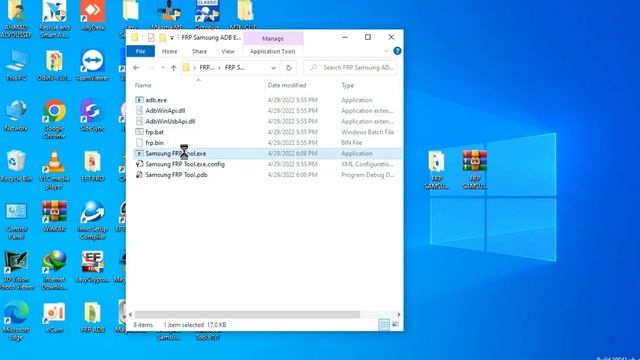Click the horizontal scrollbar in the file list
The width and height of the screenshot is (640, 360).
(247, 314)
